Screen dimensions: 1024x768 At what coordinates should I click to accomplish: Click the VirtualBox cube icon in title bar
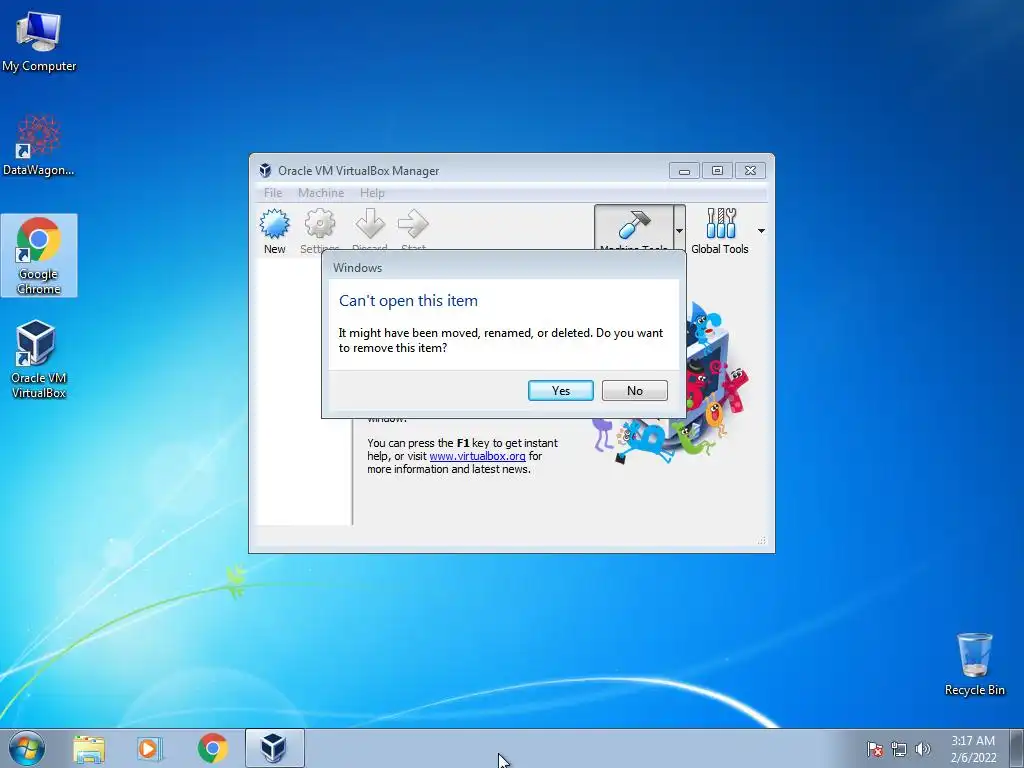pyautogui.click(x=265, y=170)
